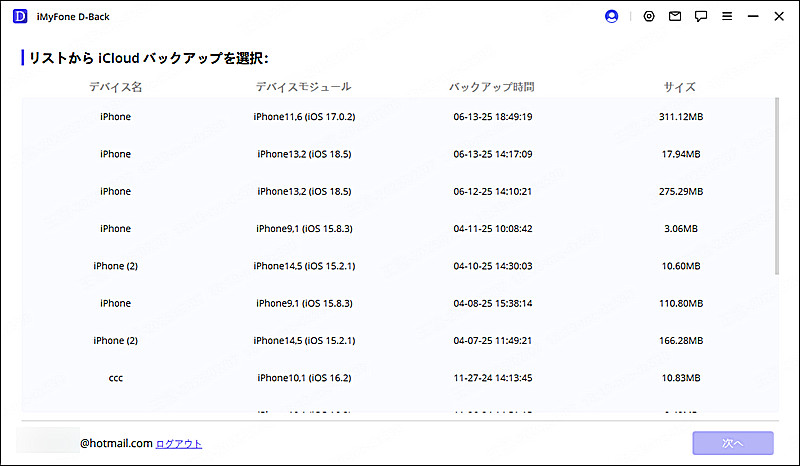
Task: Select backup dated 06-13-25 18:49:19
Action: coord(399,116)
